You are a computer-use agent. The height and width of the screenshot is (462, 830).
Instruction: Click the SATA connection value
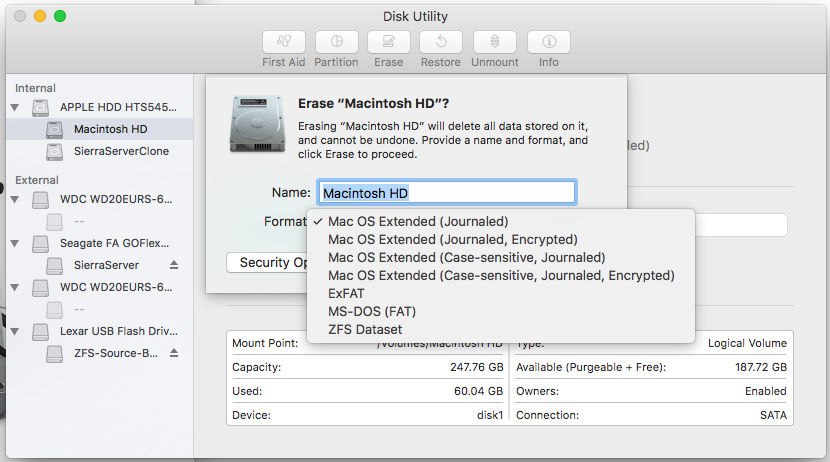coord(773,415)
